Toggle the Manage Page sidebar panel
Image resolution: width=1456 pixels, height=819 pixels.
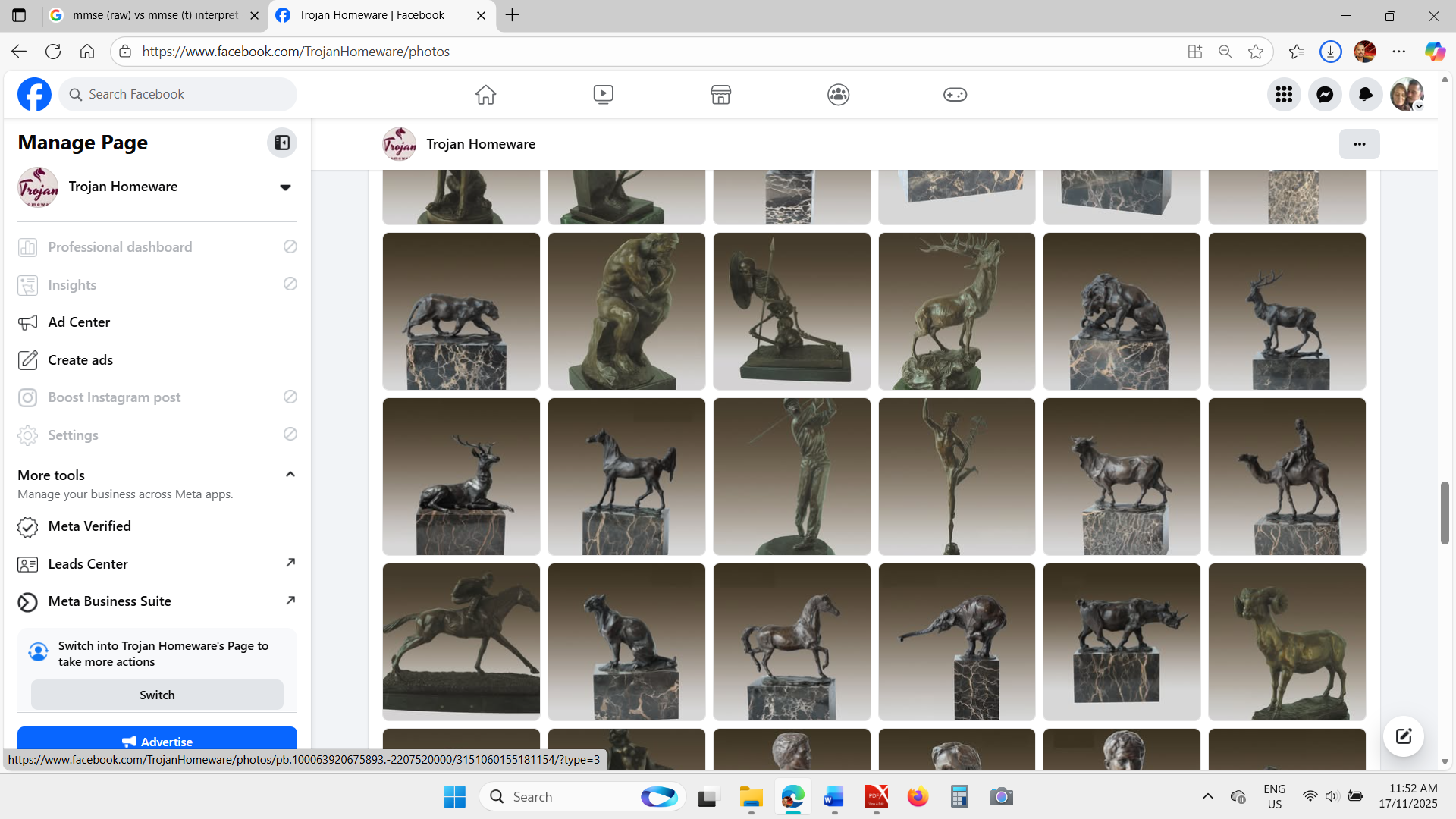pyautogui.click(x=282, y=143)
